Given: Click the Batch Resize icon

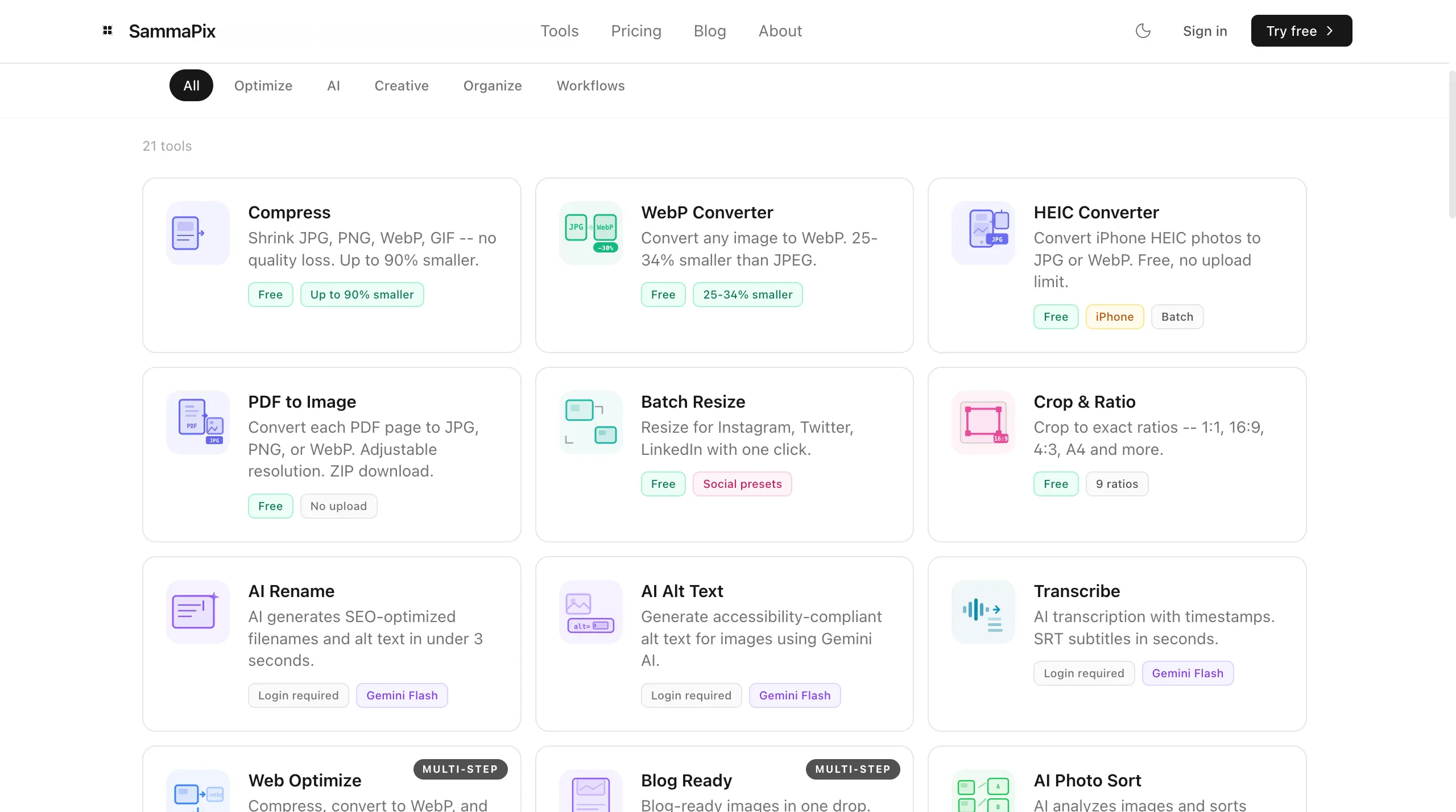Looking at the screenshot, I should point(590,422).
